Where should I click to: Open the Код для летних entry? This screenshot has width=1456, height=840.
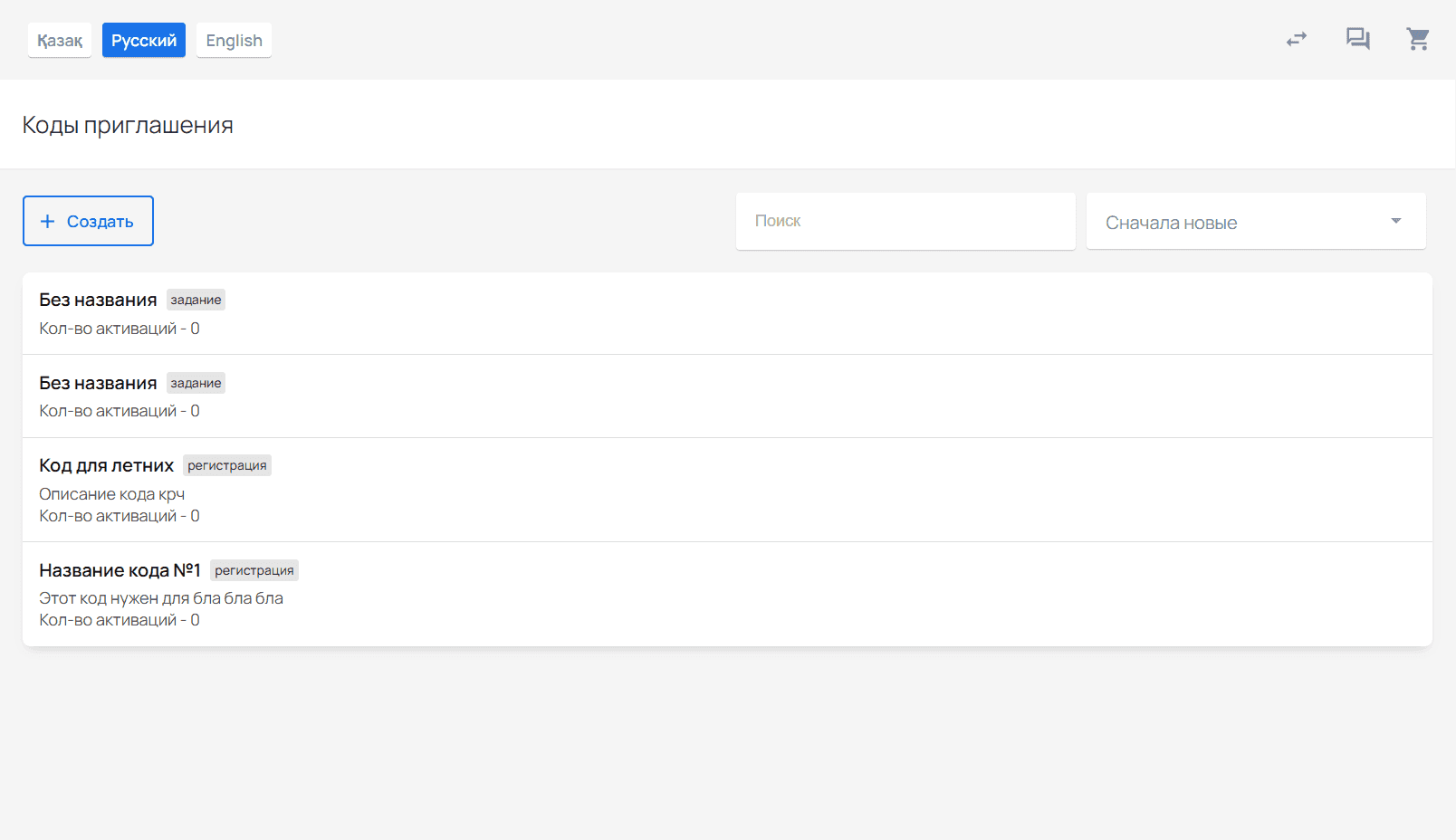pos(727,490)
